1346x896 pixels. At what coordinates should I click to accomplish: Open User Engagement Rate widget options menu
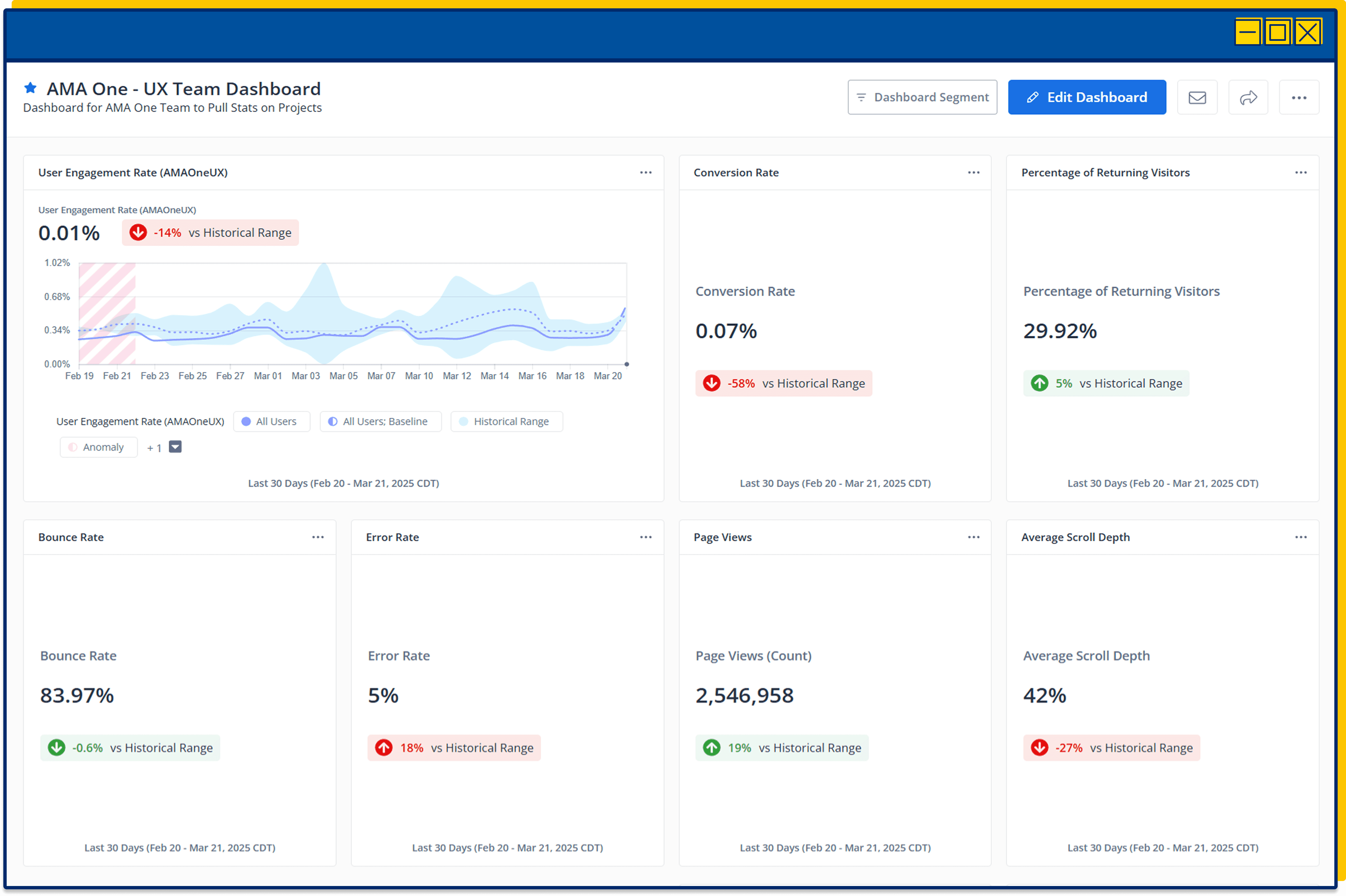pyautogui.click(x=645, y=173)
